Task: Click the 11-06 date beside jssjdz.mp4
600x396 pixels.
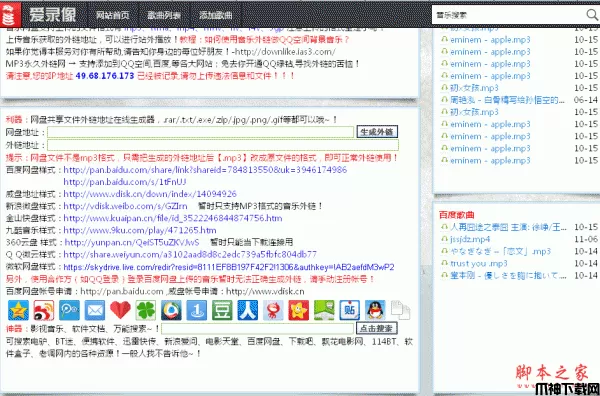Action: click(586, 239)
